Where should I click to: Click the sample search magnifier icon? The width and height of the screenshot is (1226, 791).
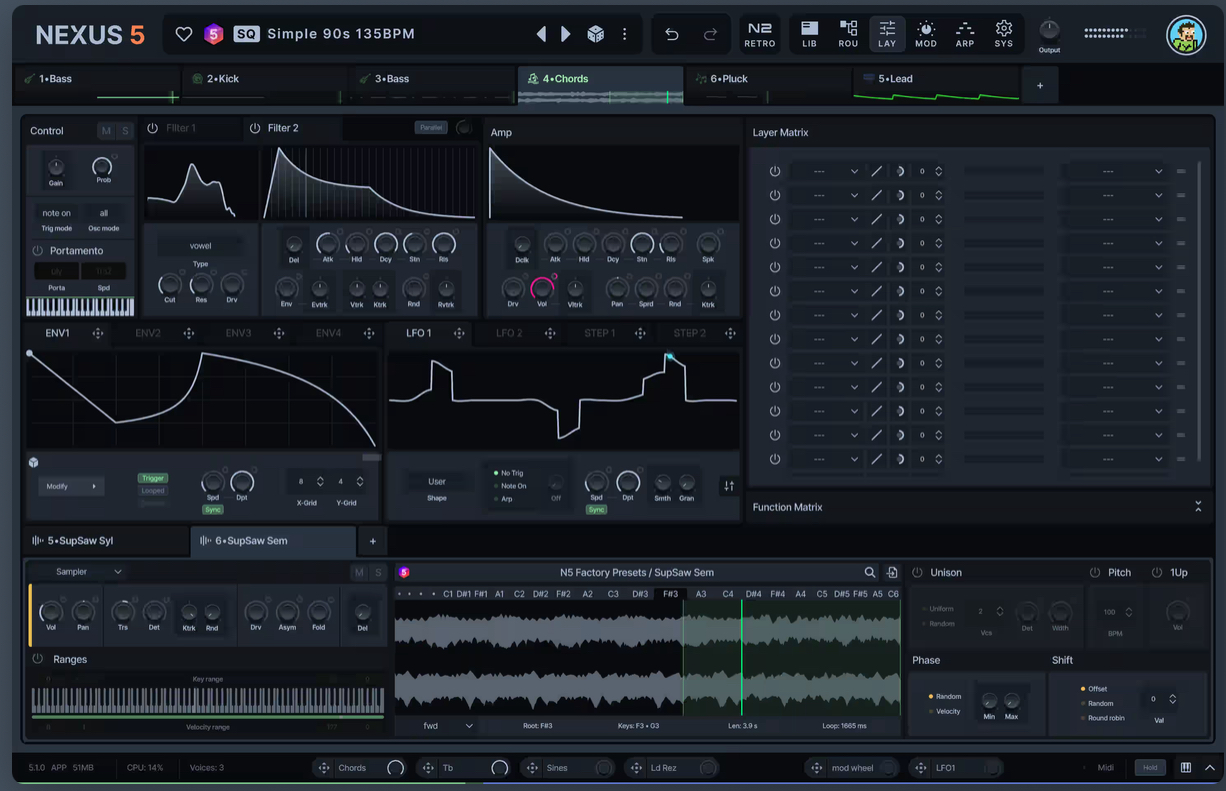pos(870,572)
